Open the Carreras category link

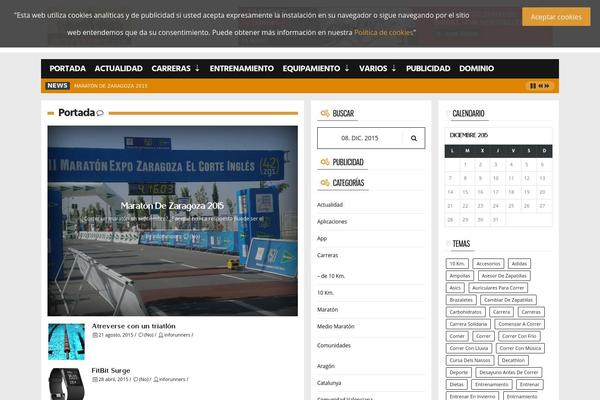(327, 255)
